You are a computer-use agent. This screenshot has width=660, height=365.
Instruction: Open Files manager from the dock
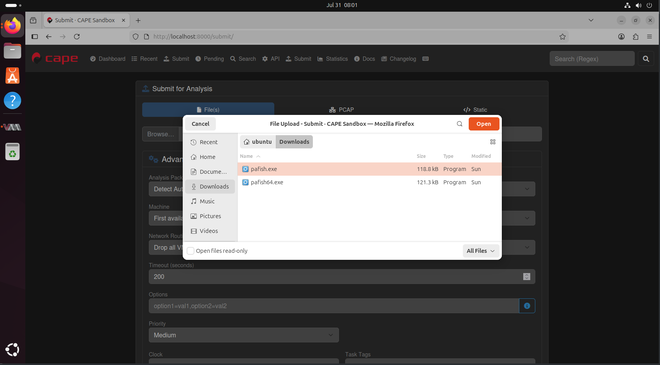click(x=12, y=51)
